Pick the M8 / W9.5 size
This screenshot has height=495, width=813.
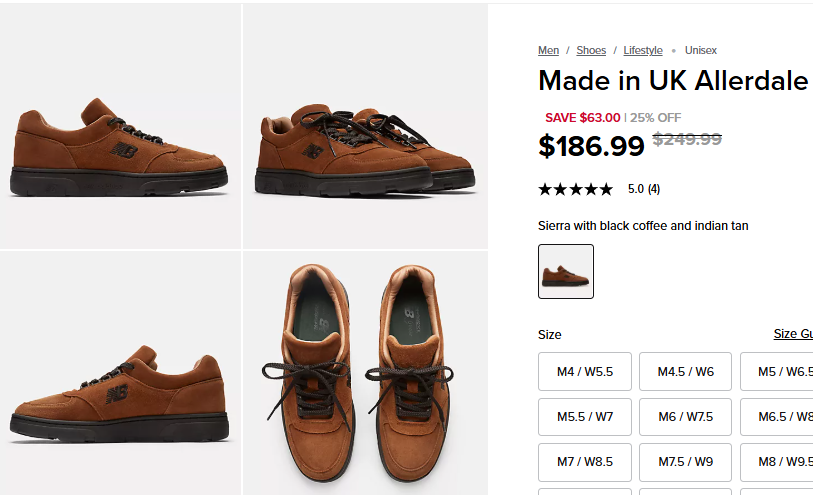(780, 462)
